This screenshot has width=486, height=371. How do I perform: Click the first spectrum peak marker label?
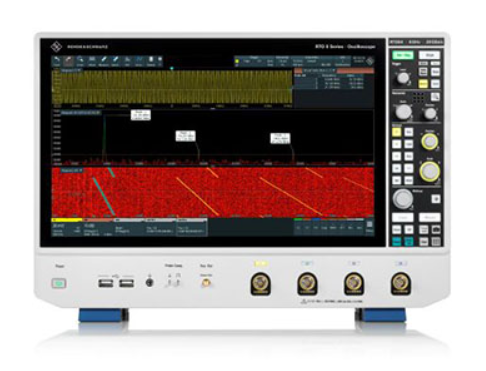tap(140, 115)
